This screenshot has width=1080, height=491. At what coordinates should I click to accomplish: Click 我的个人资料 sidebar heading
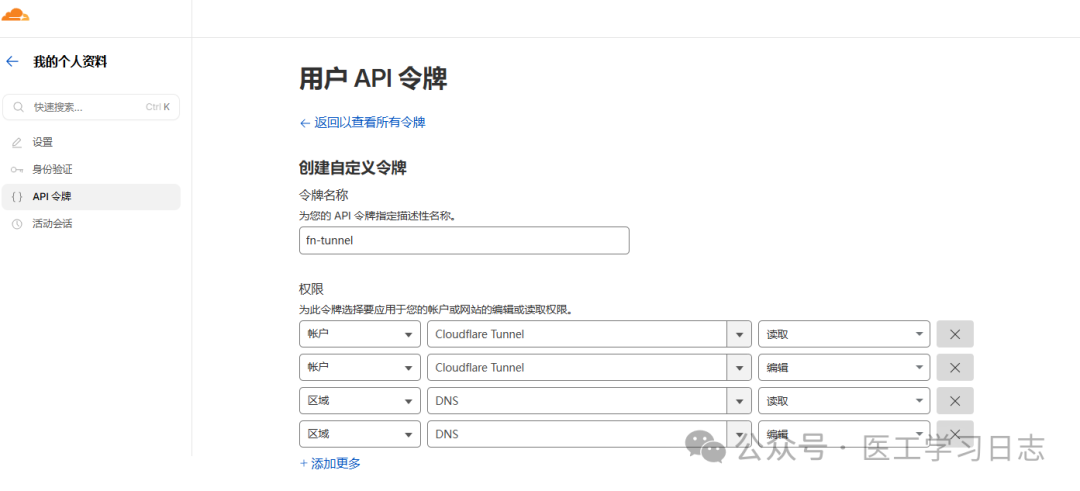(x=70, y=62)
